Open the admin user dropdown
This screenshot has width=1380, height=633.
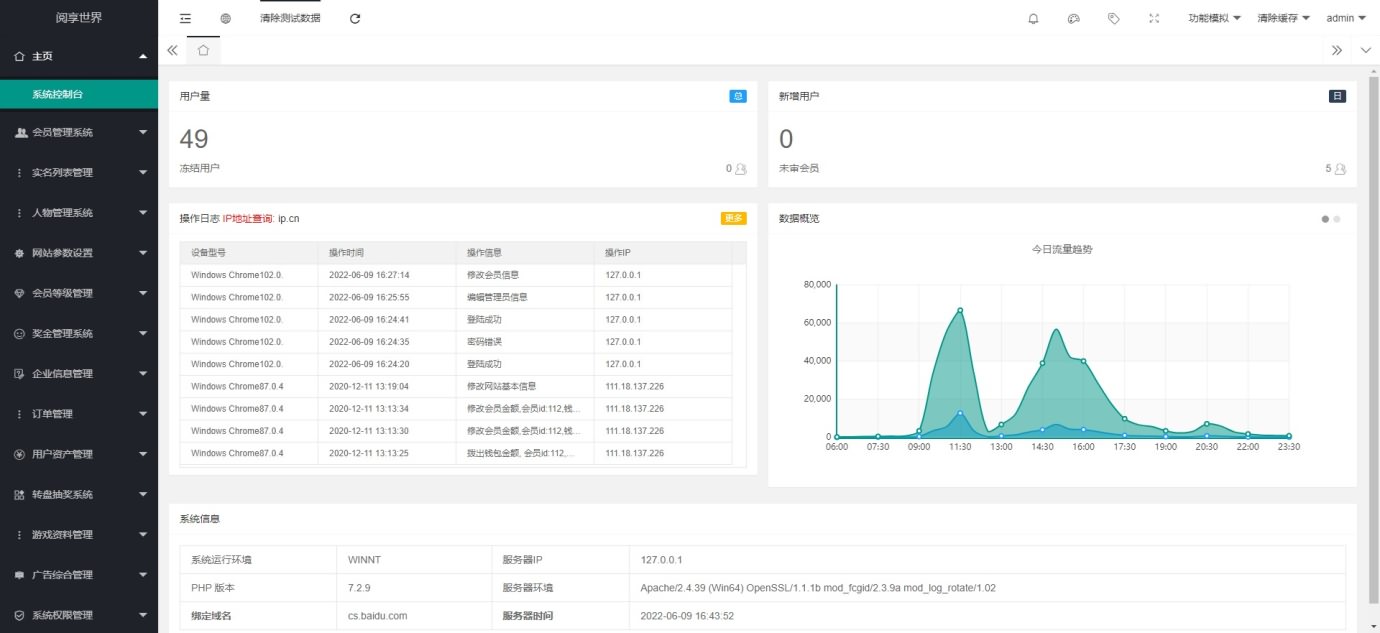(1346, 18)
